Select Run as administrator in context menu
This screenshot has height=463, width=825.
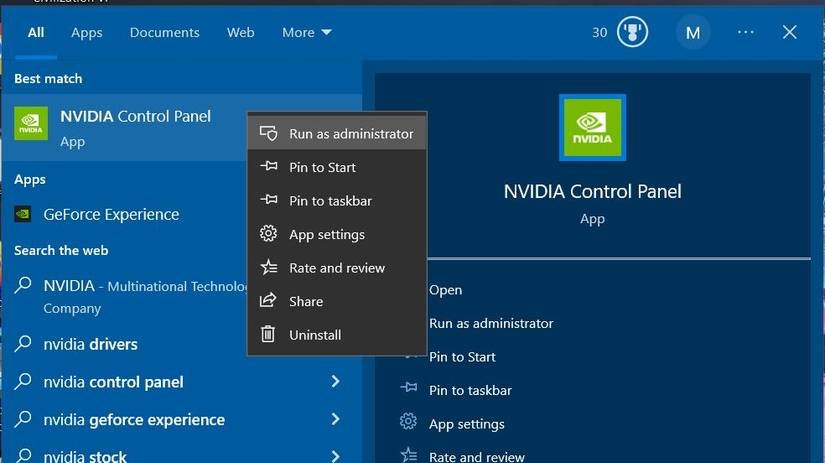[350, 133]
